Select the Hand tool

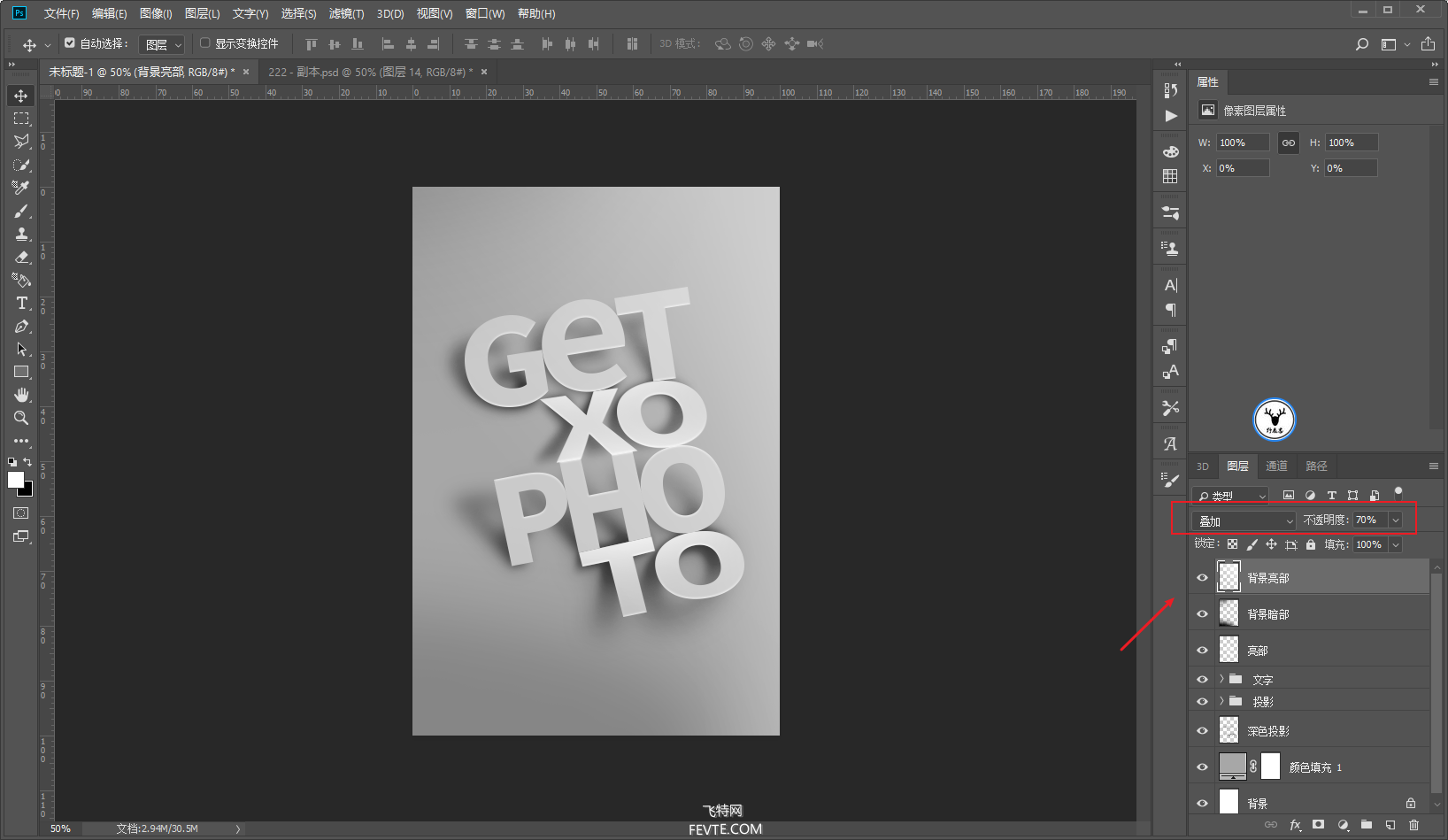click(21, 395)
